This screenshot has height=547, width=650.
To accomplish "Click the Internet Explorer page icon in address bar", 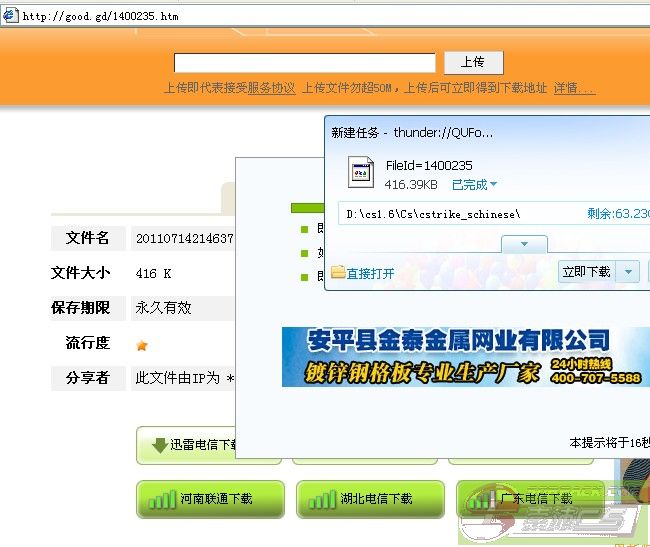I will pyautogui.click(x=10, y=15).
